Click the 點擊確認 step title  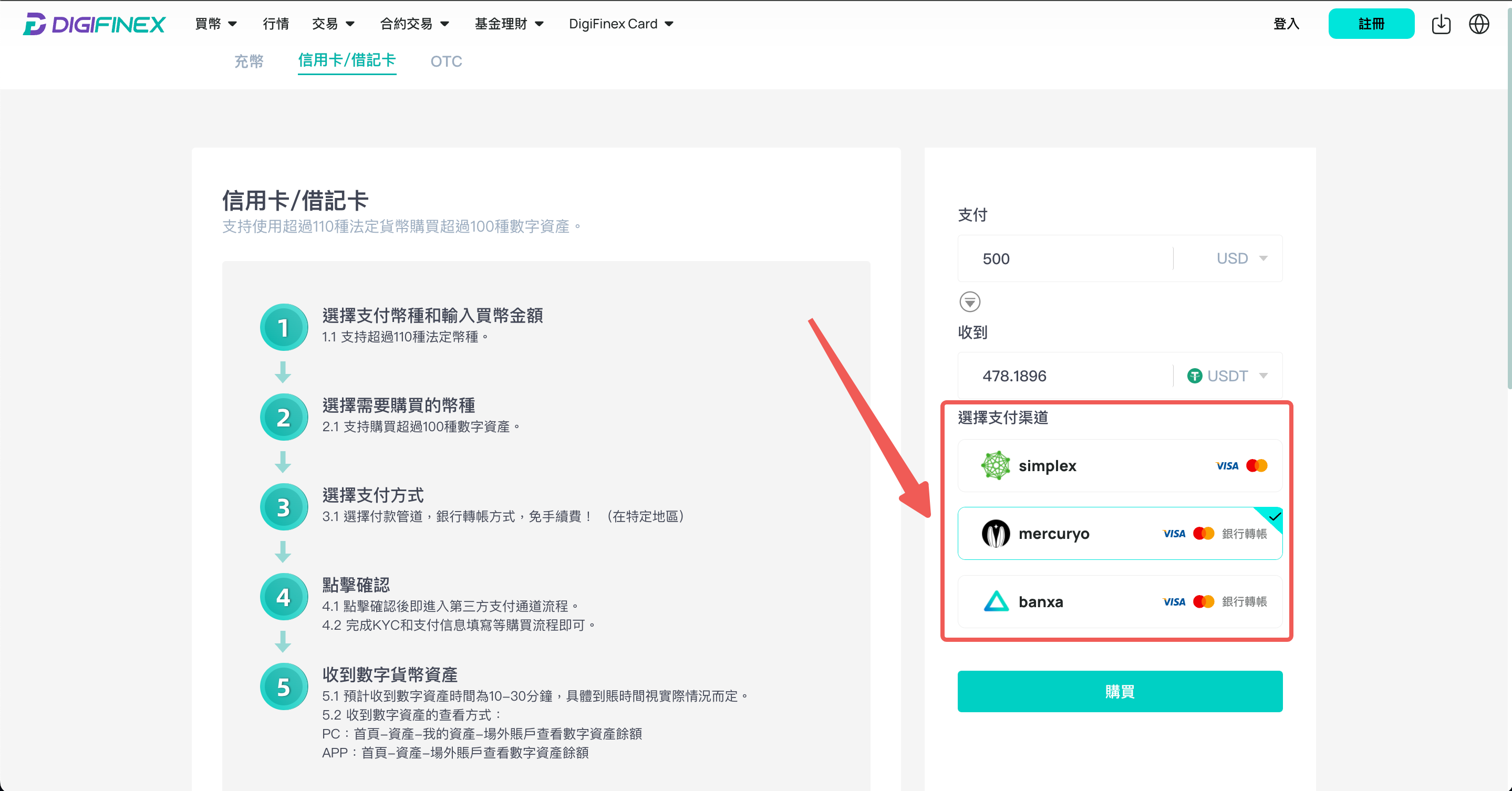pyautogui.click(x=356, y=585)
